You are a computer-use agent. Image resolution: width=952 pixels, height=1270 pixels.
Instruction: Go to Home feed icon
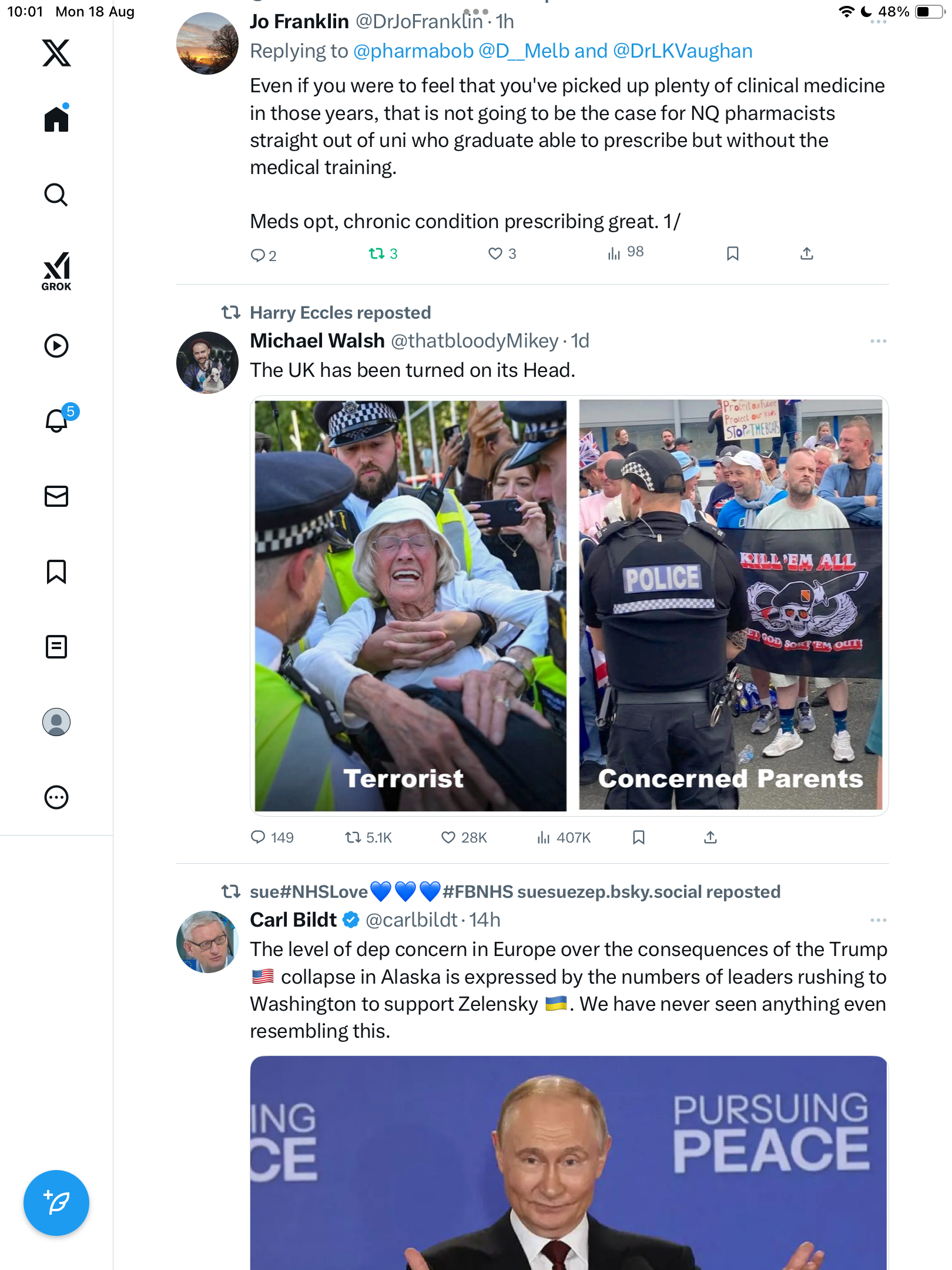(x=56, y=118)
